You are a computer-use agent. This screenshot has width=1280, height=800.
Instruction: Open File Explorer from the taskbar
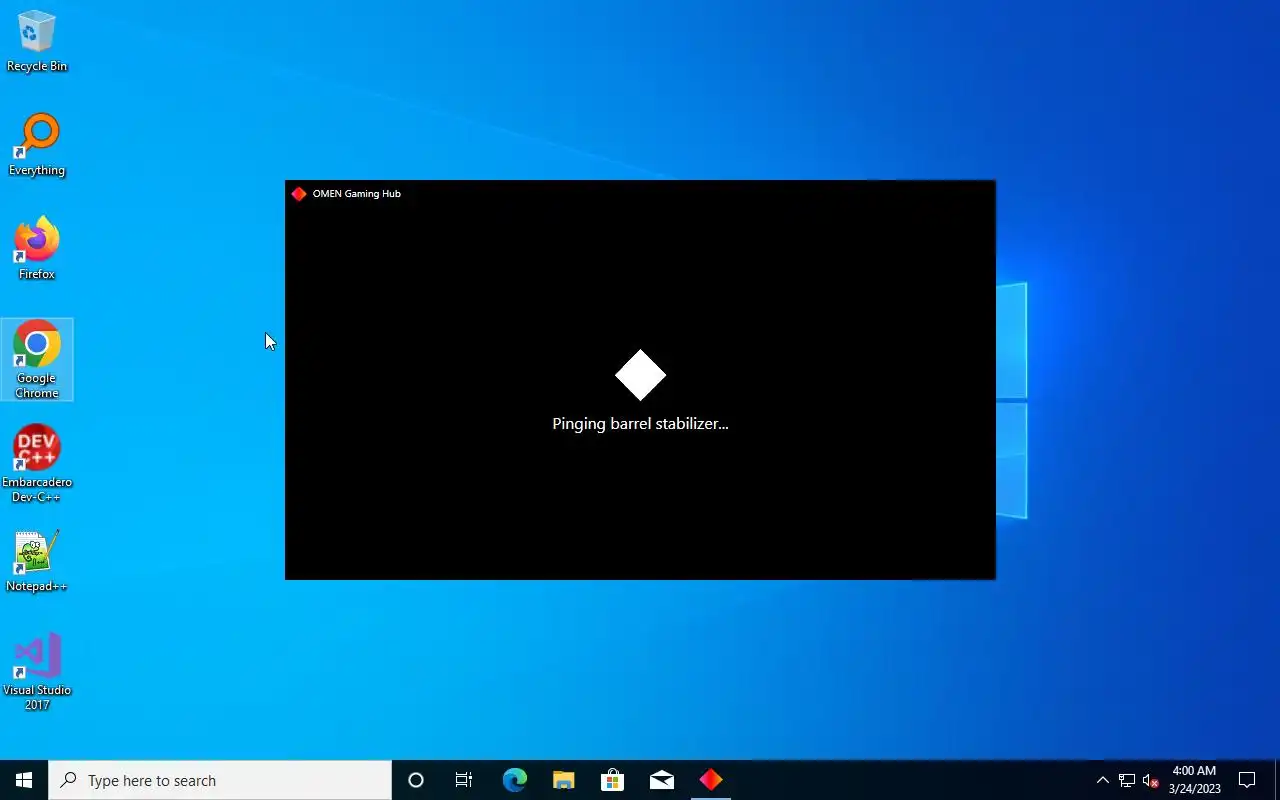coord(564,780)
